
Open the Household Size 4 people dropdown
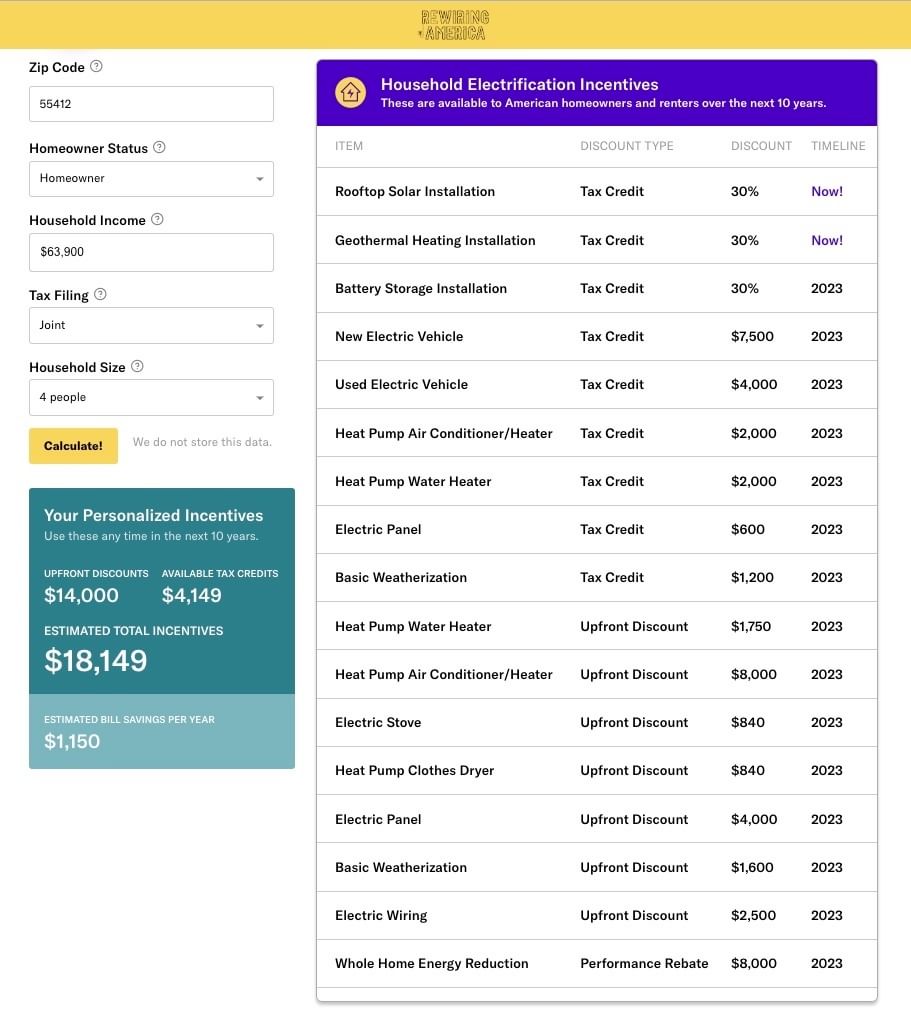tap(152, 397)
